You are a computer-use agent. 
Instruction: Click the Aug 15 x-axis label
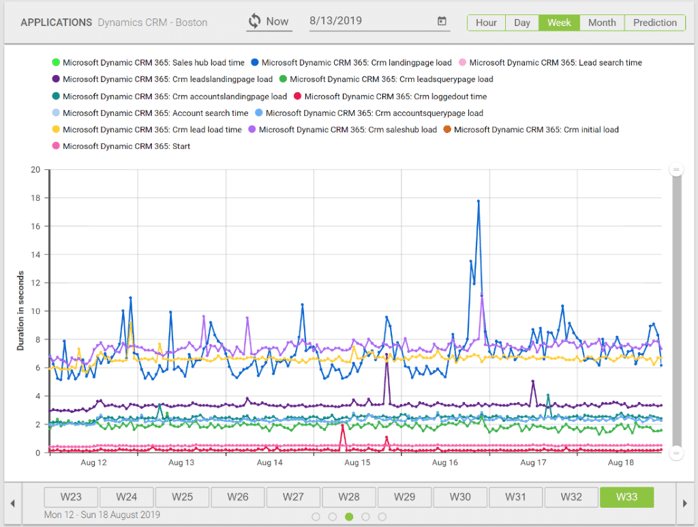coord(357,462)
